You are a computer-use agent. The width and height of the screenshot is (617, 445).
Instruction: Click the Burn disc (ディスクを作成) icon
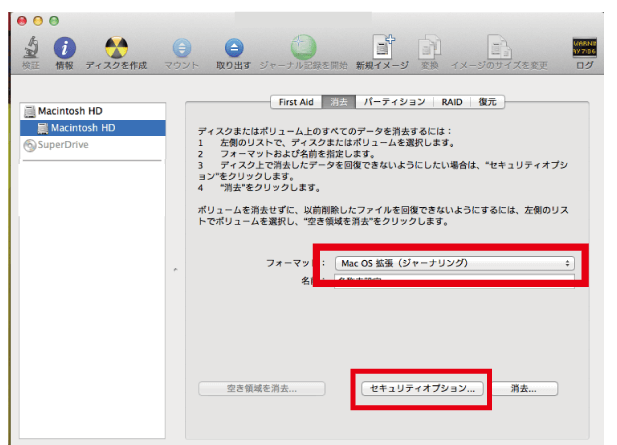tap(116, 48)
